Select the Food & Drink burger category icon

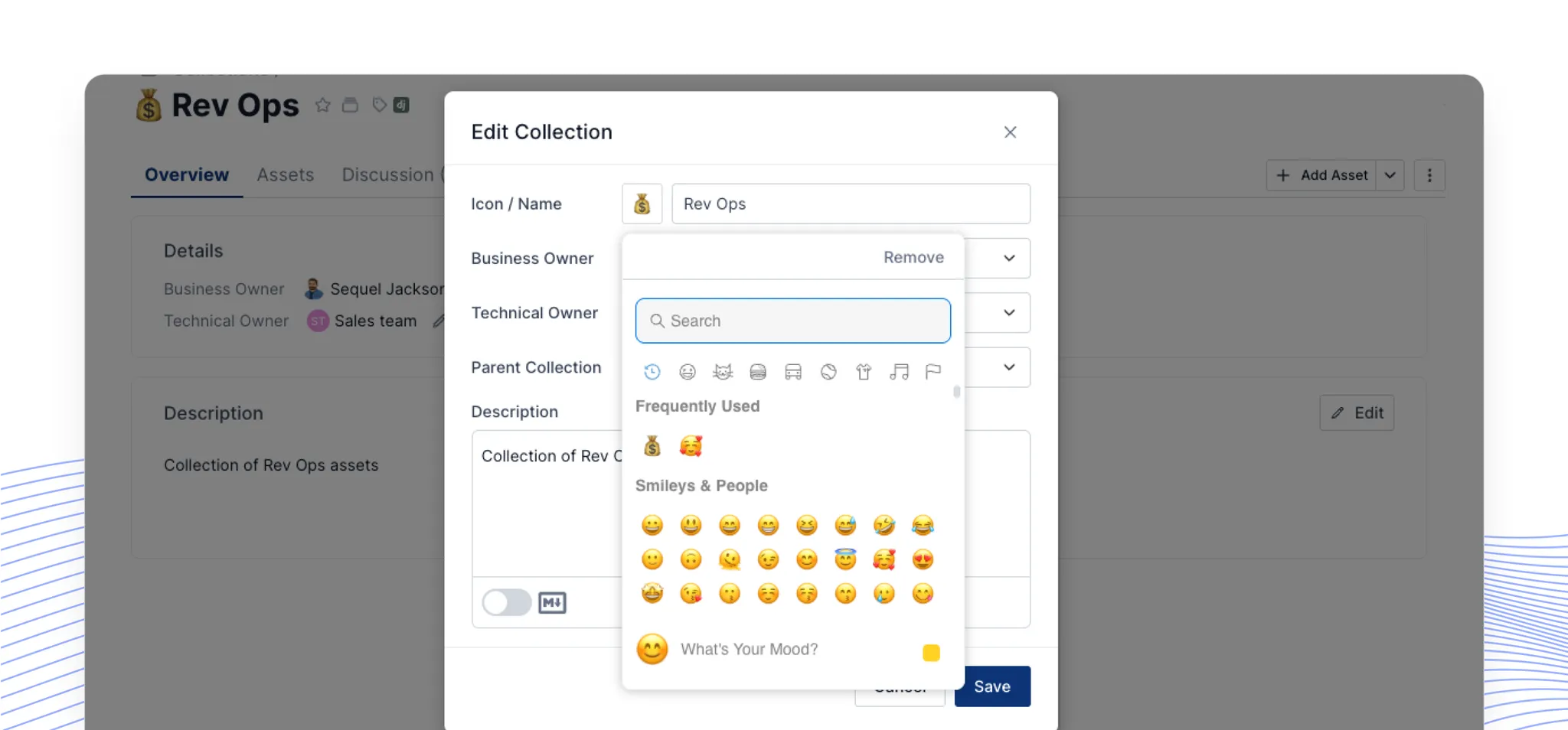(758, 372)
